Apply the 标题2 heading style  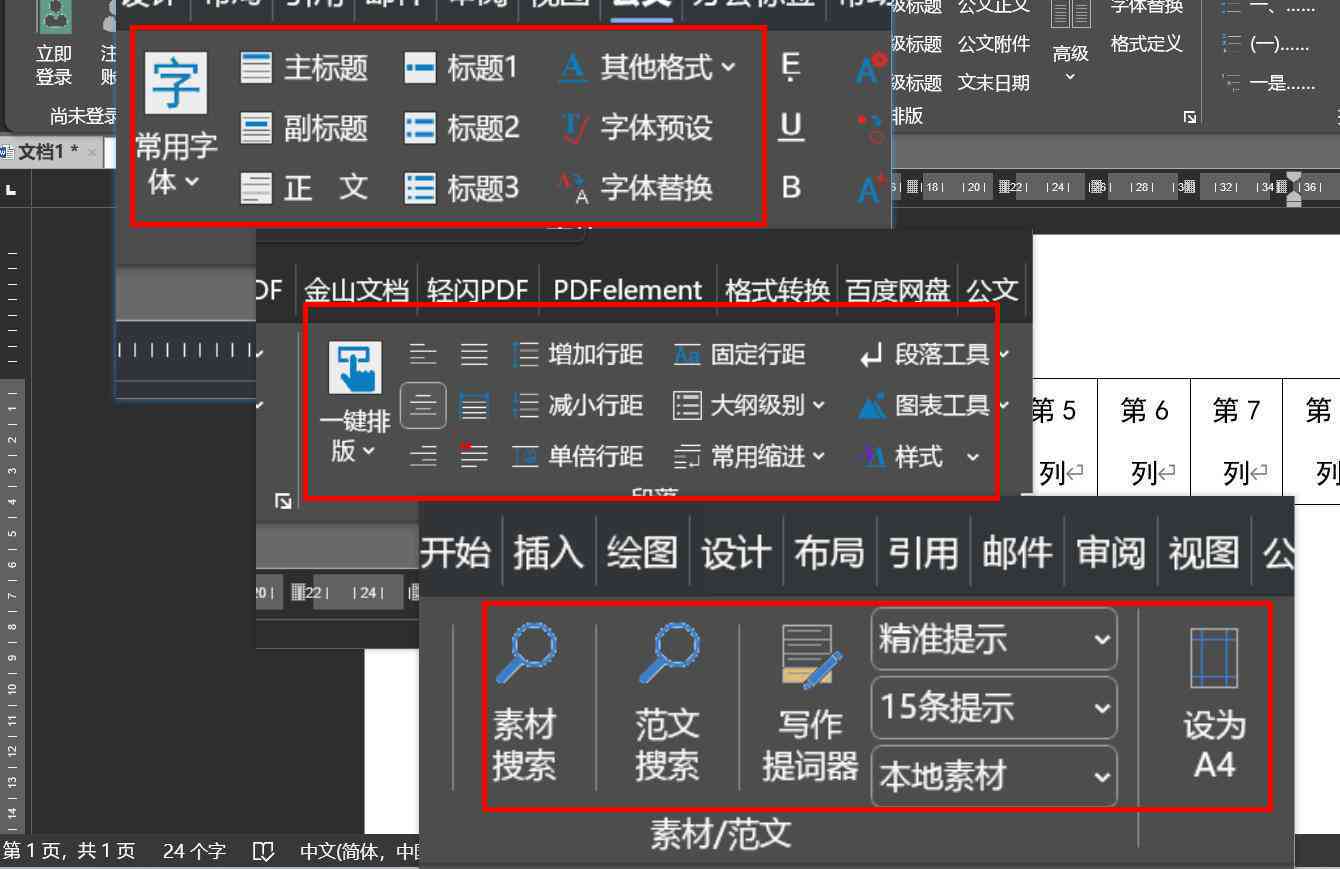[461, 128]
